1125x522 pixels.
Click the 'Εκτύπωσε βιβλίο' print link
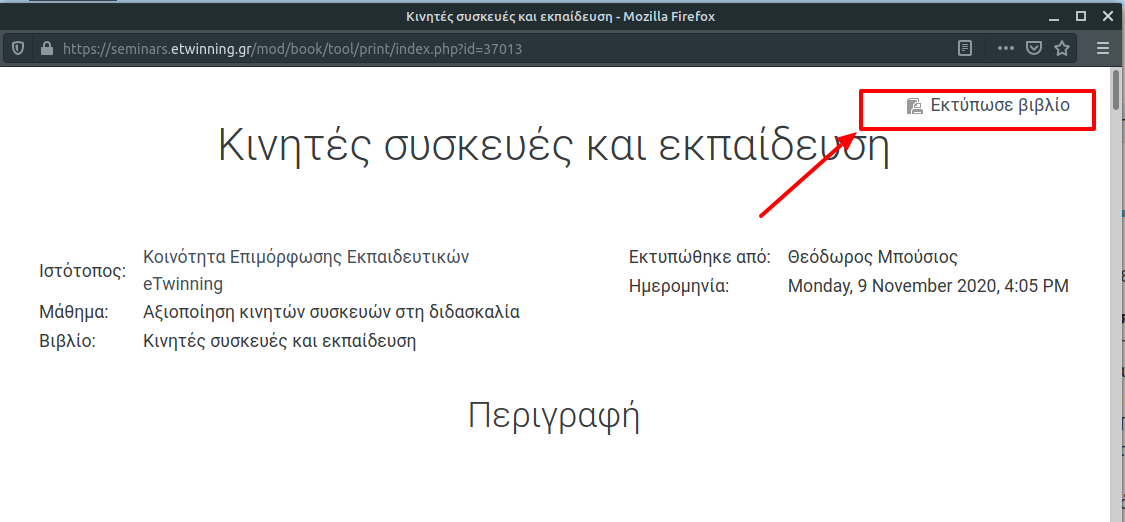pyautogui.click(x=1000, y=105)
